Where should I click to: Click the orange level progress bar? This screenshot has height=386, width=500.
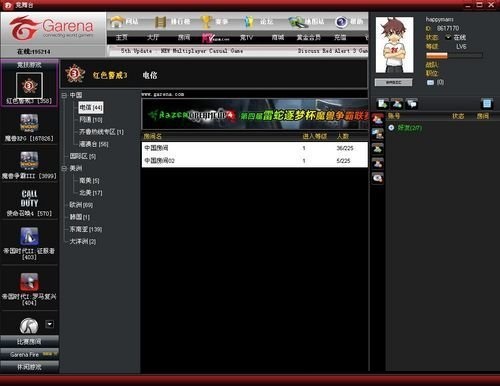click(454, 55)
